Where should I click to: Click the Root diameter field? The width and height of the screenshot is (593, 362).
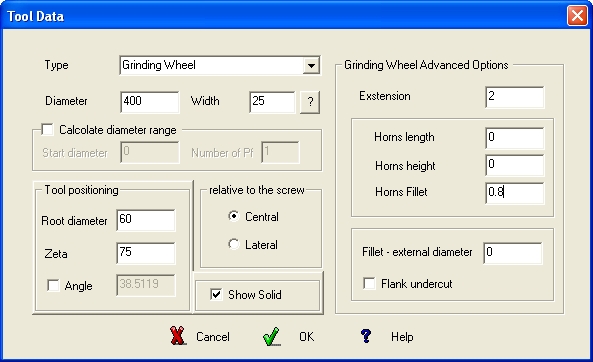pos(146,220)
